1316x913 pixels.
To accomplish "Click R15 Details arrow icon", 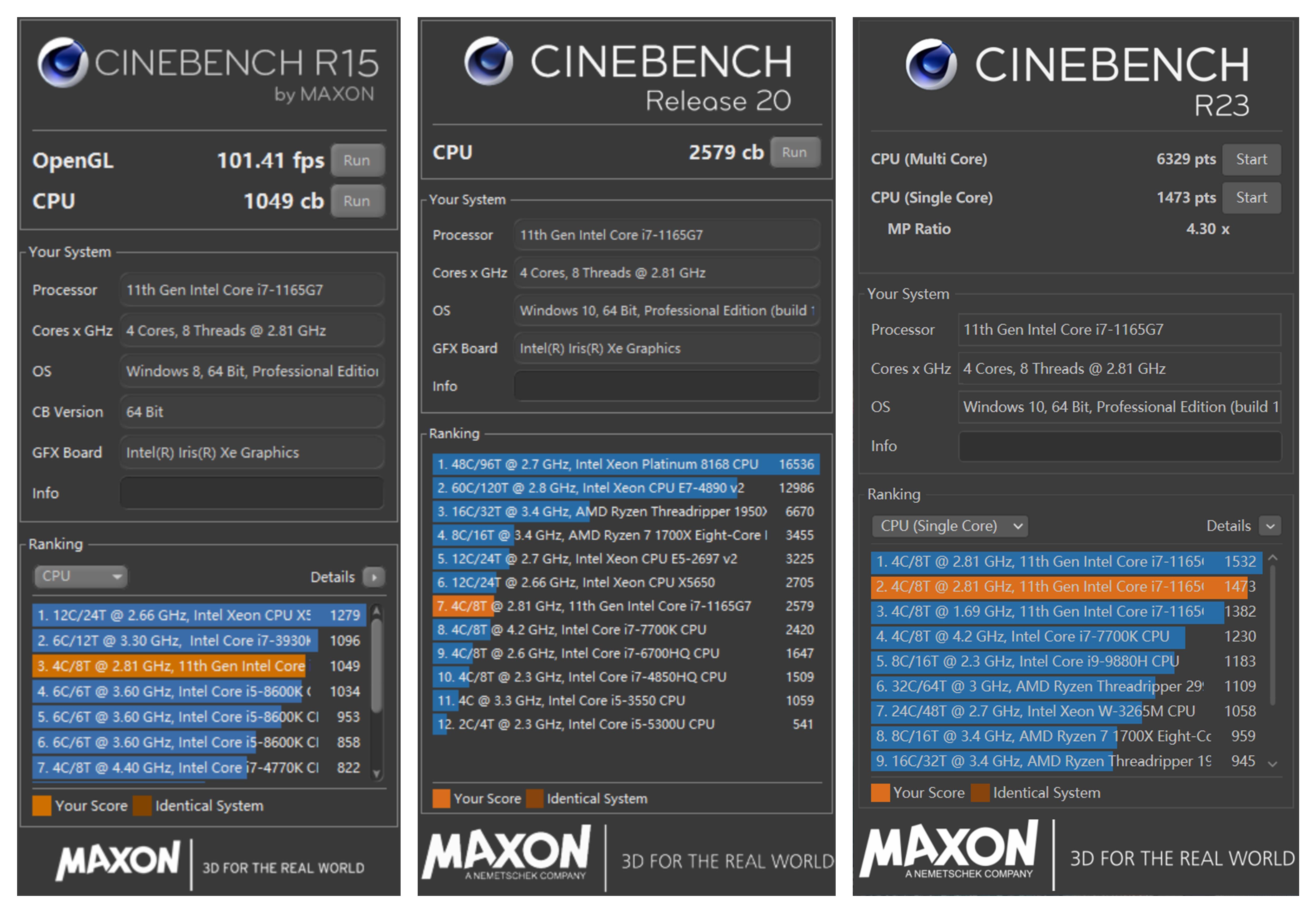I will (x=374, y=577).
